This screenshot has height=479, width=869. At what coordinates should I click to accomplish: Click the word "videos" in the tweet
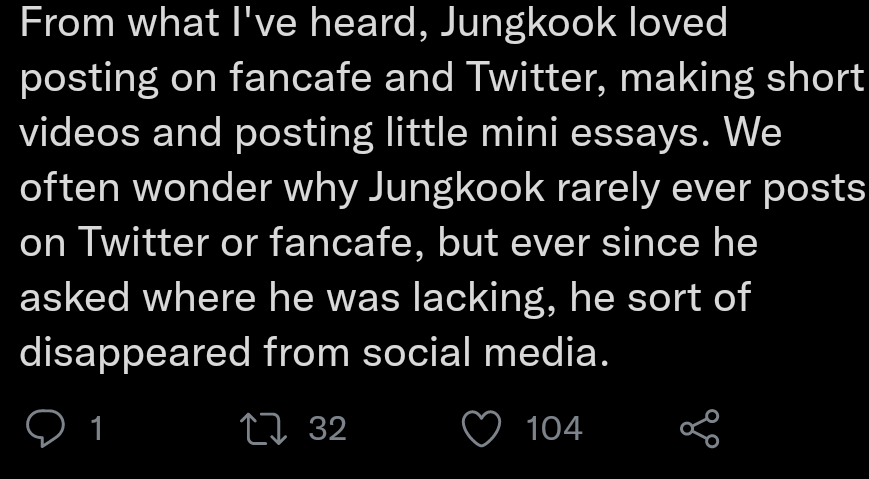[x=80, y=133]
